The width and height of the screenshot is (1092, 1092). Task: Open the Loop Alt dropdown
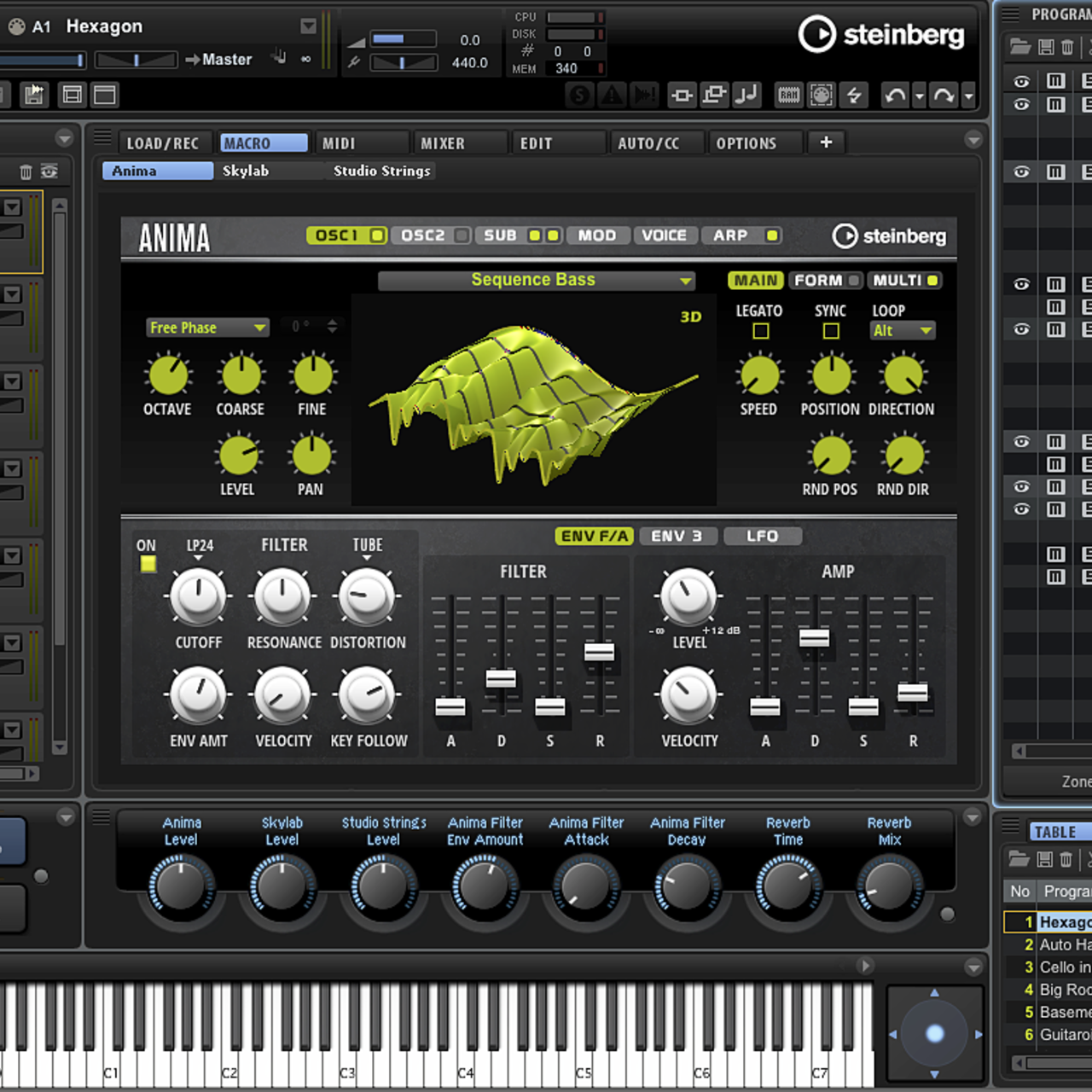tap(903, 331)
